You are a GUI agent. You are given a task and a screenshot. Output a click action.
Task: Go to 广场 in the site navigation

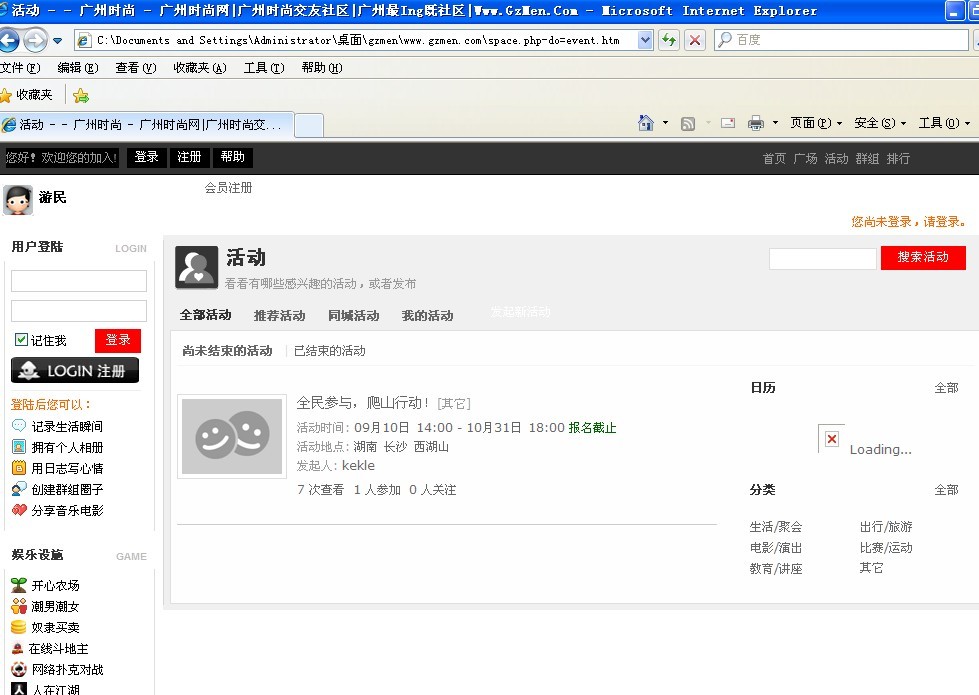805,159
